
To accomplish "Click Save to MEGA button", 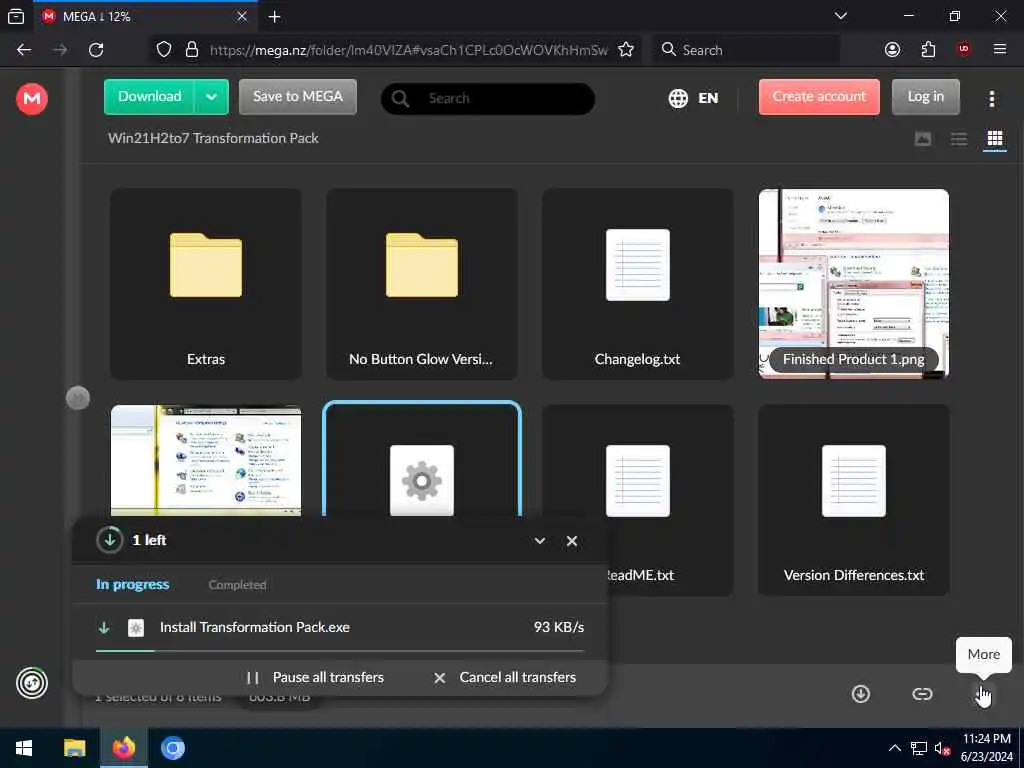I will [298, 97].
